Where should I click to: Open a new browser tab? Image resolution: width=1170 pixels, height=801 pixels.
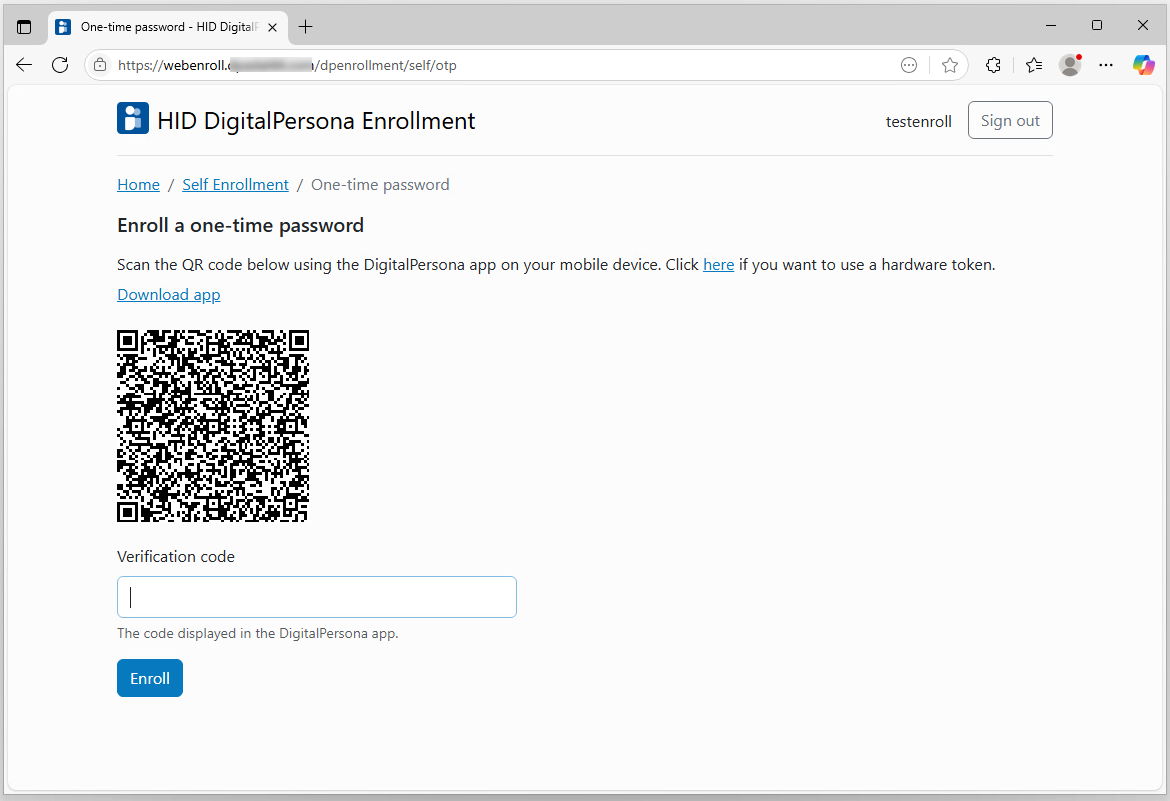coord(306,27)
